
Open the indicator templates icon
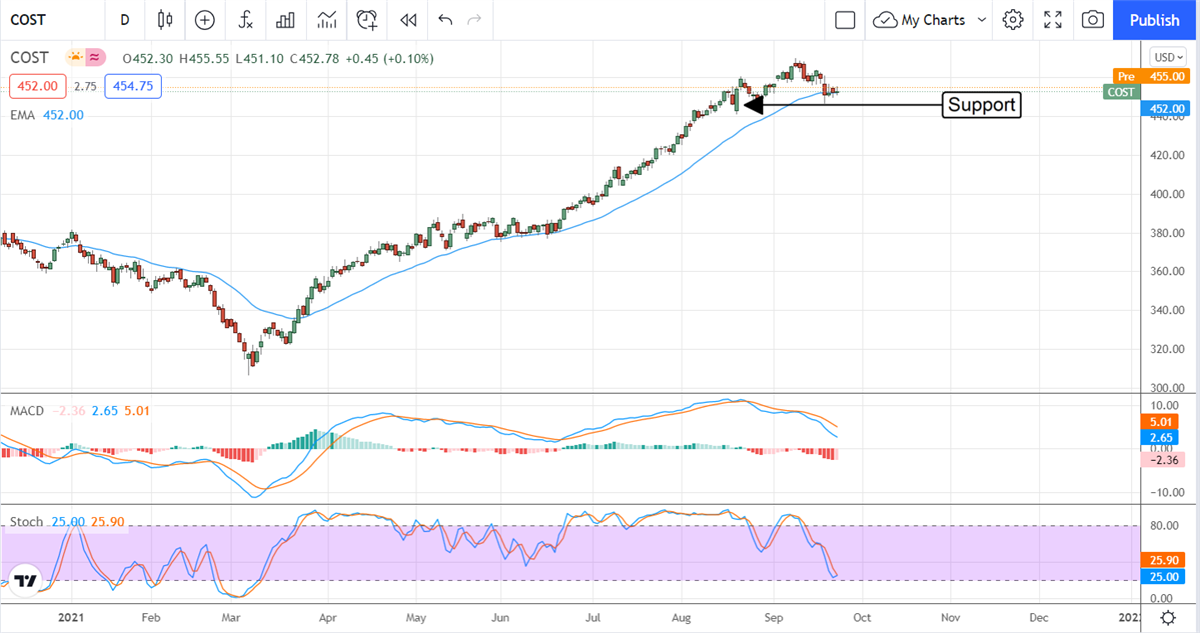326,20
